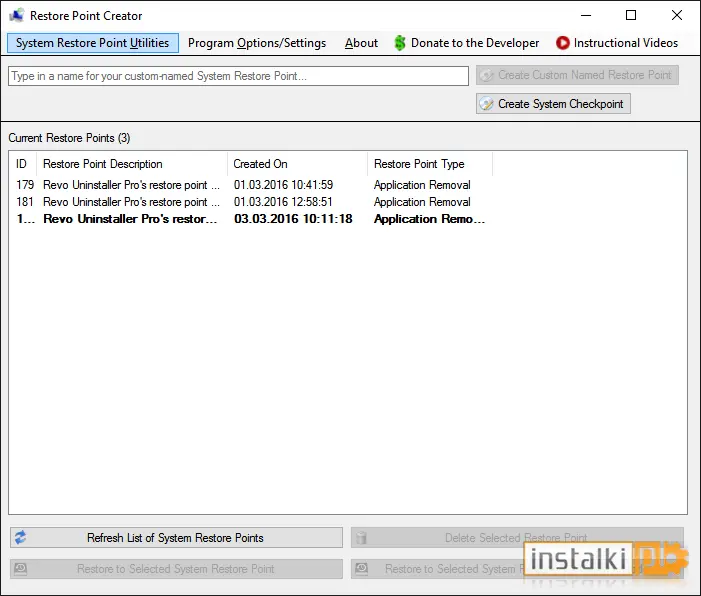Click the green dollar donate icon
Screen dimensions: 701x596
[400, 43]
